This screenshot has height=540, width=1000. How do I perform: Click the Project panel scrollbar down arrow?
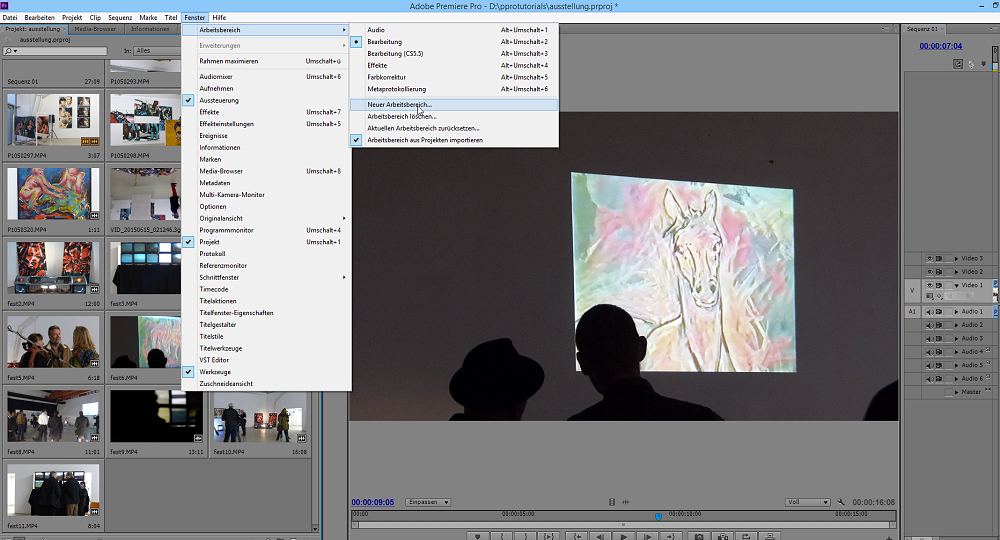[x=315, y=528]
